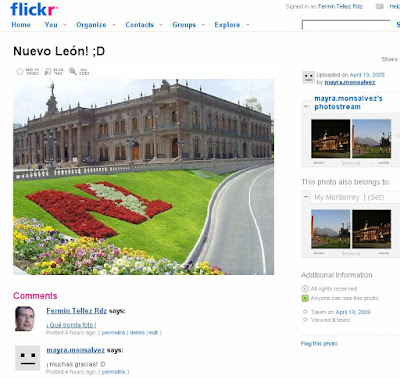Open the Organize navigation item
This screenshot has height=379, width=400.
point(91,25)
